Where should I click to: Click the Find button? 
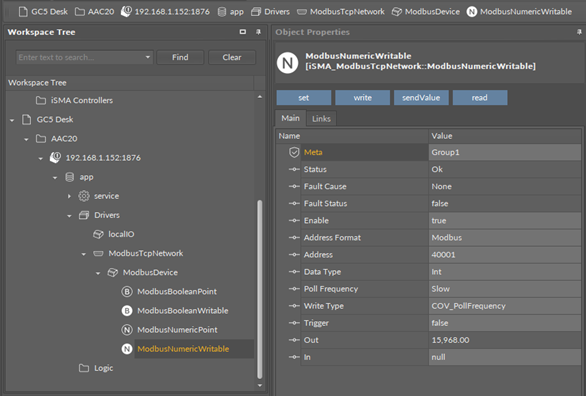pos(180,57)
